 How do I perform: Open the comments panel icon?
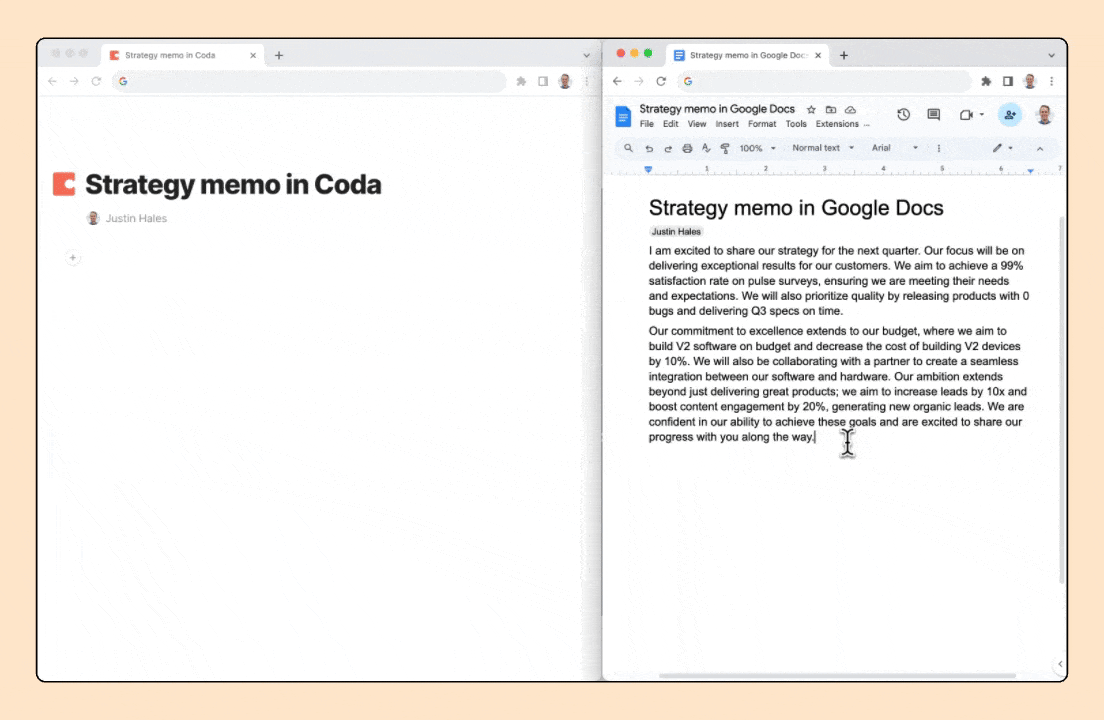pyautogui.click(x=934, y=115)
